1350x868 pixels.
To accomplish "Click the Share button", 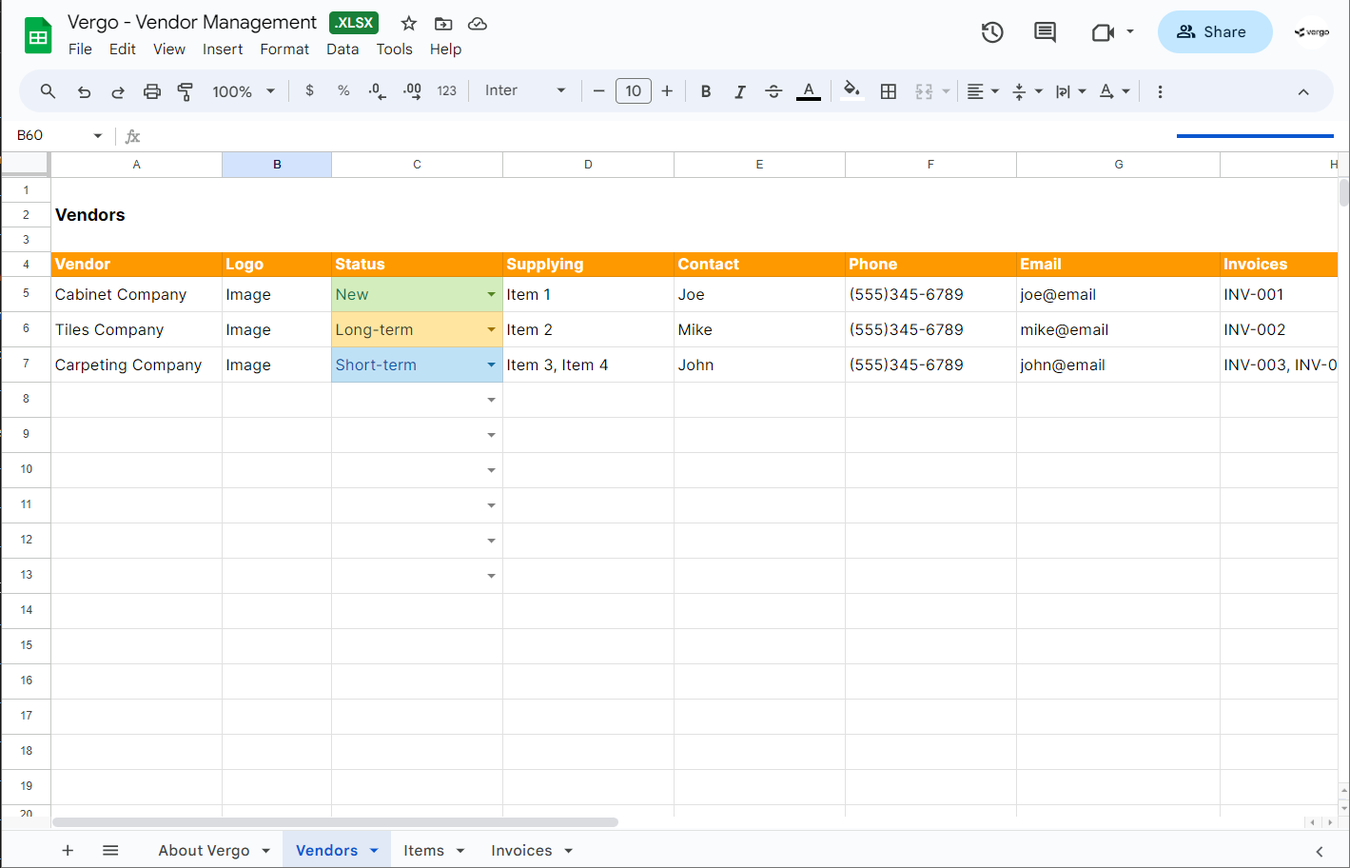I will tap(1213, 31).
